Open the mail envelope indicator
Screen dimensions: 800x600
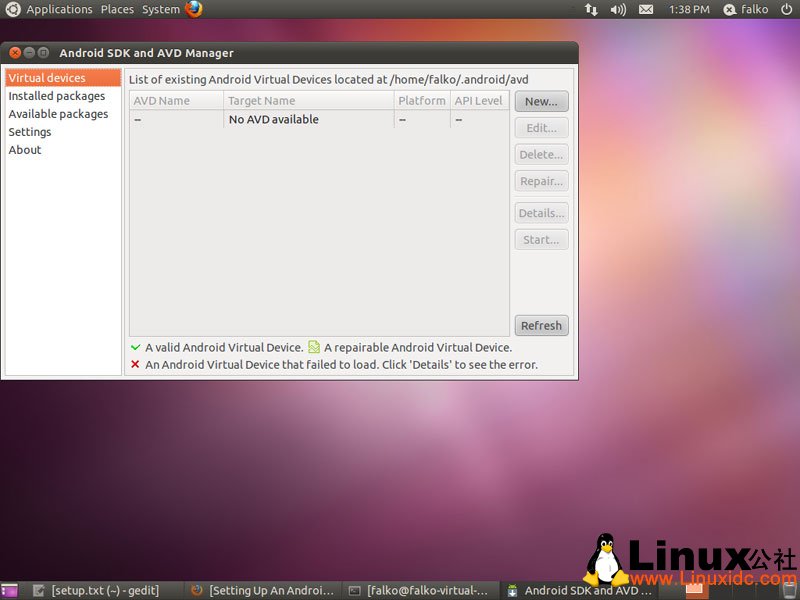click(x=644, y=9)
